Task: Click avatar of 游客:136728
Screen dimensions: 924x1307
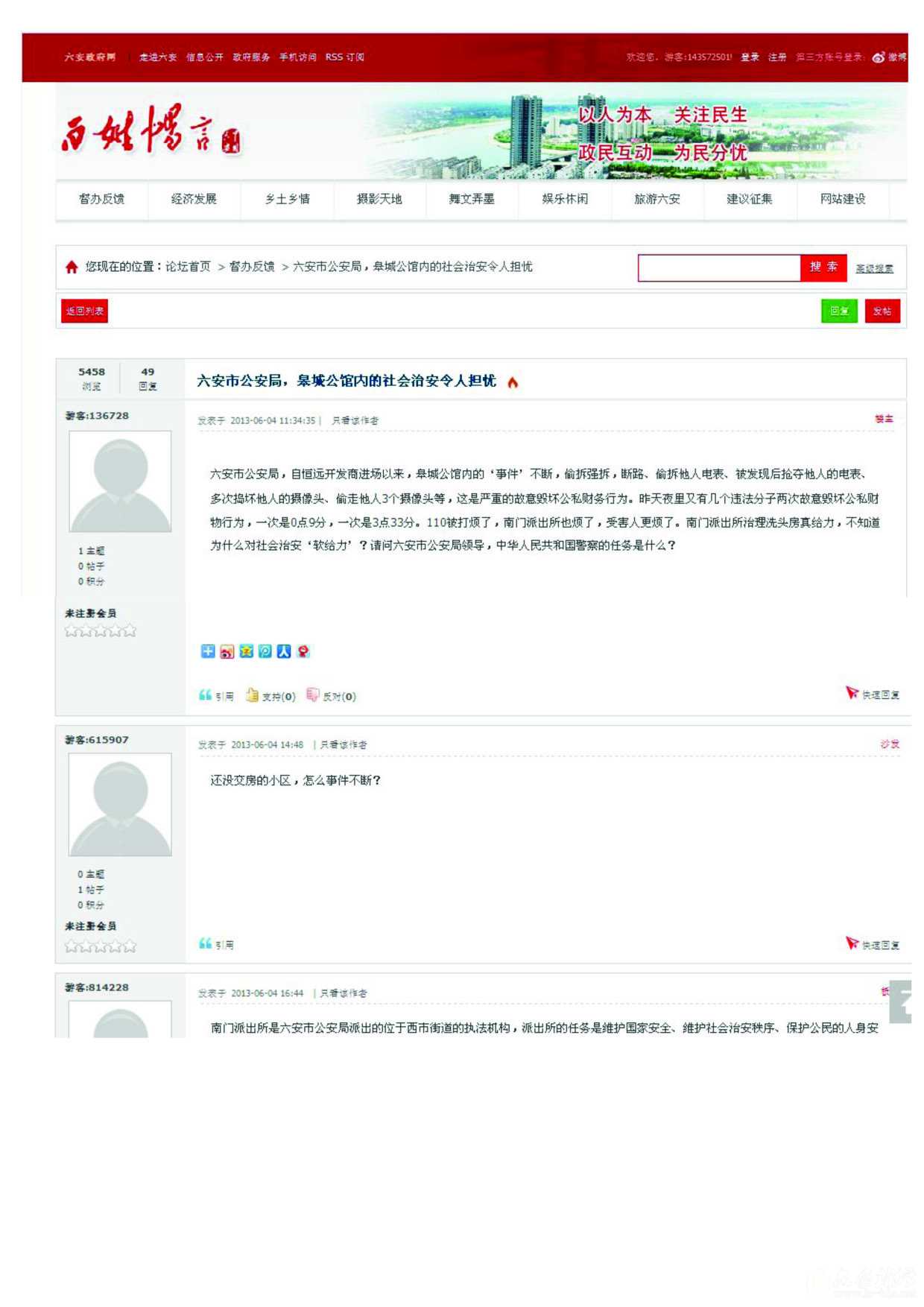Action: (120, 481)
